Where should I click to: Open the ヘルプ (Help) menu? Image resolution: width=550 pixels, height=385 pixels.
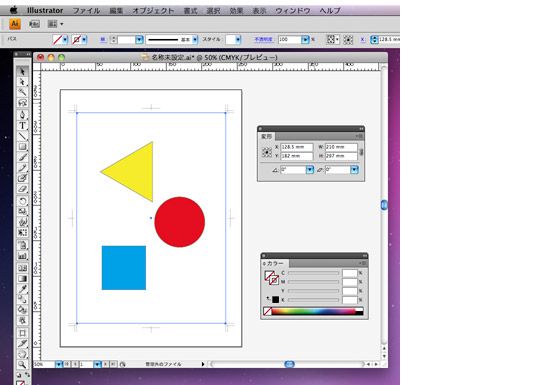(330, 11)
